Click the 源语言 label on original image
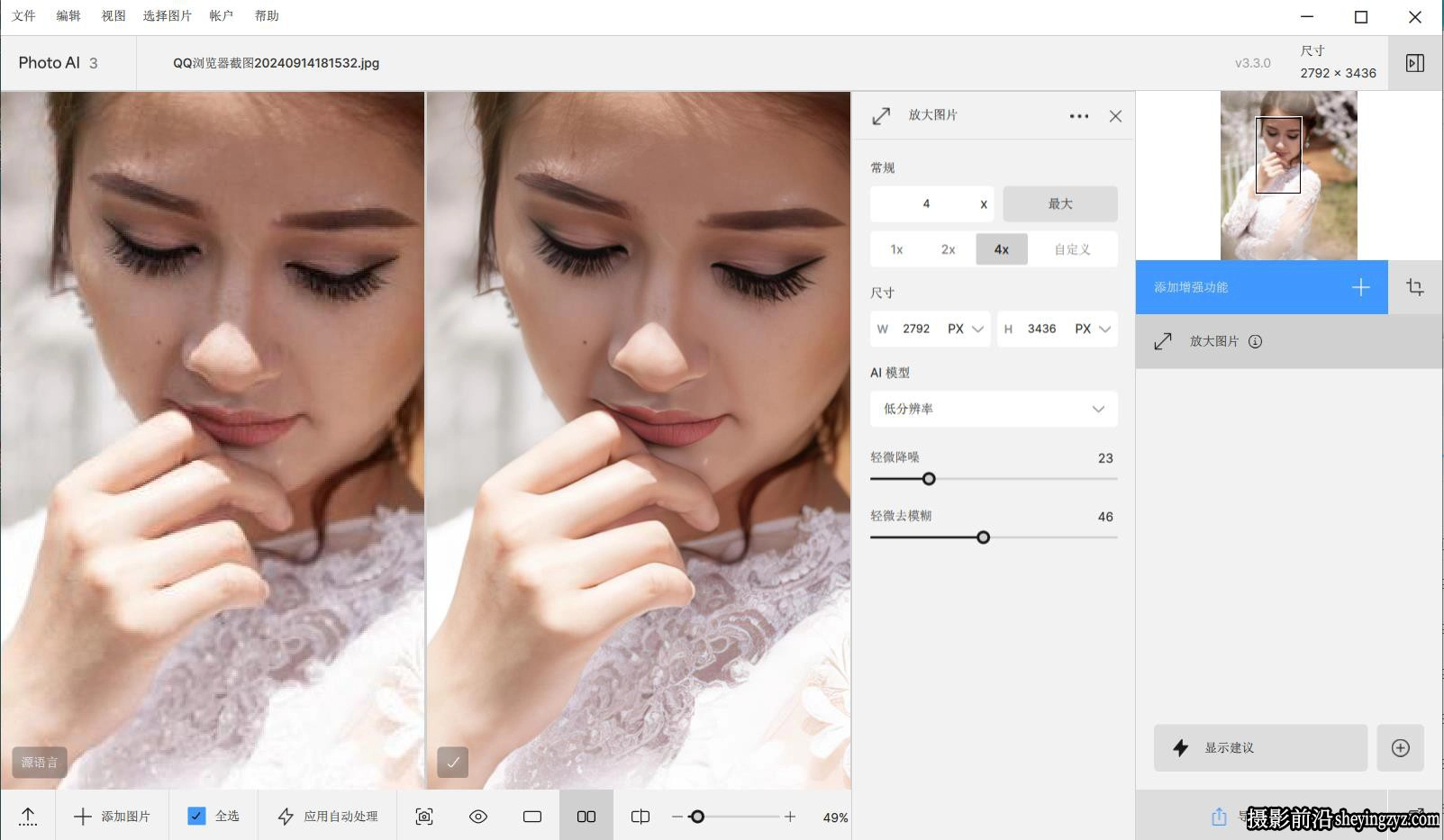This screenshot has width=1444, height=840. [x=40, y=762]
